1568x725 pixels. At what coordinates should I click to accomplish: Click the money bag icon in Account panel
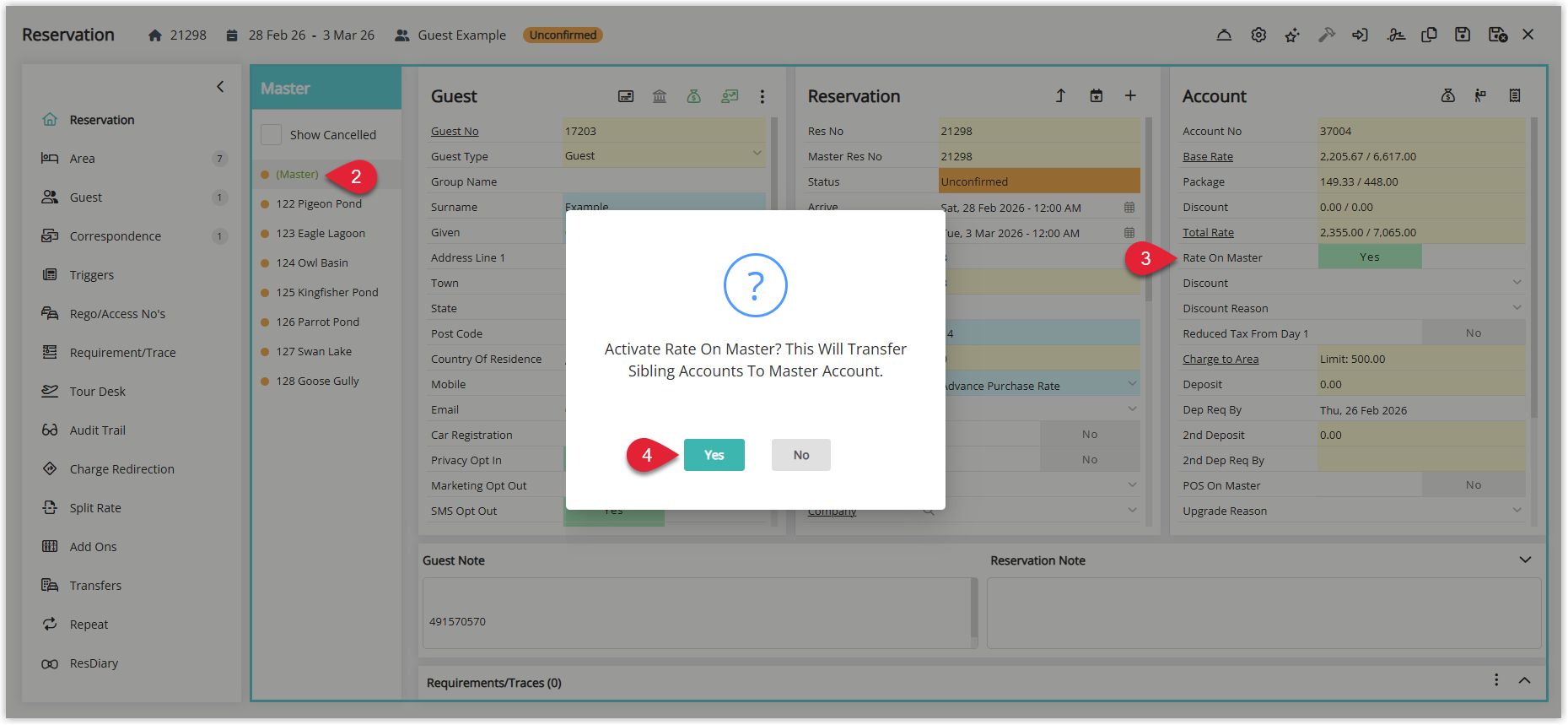(x=1448, y=96)
